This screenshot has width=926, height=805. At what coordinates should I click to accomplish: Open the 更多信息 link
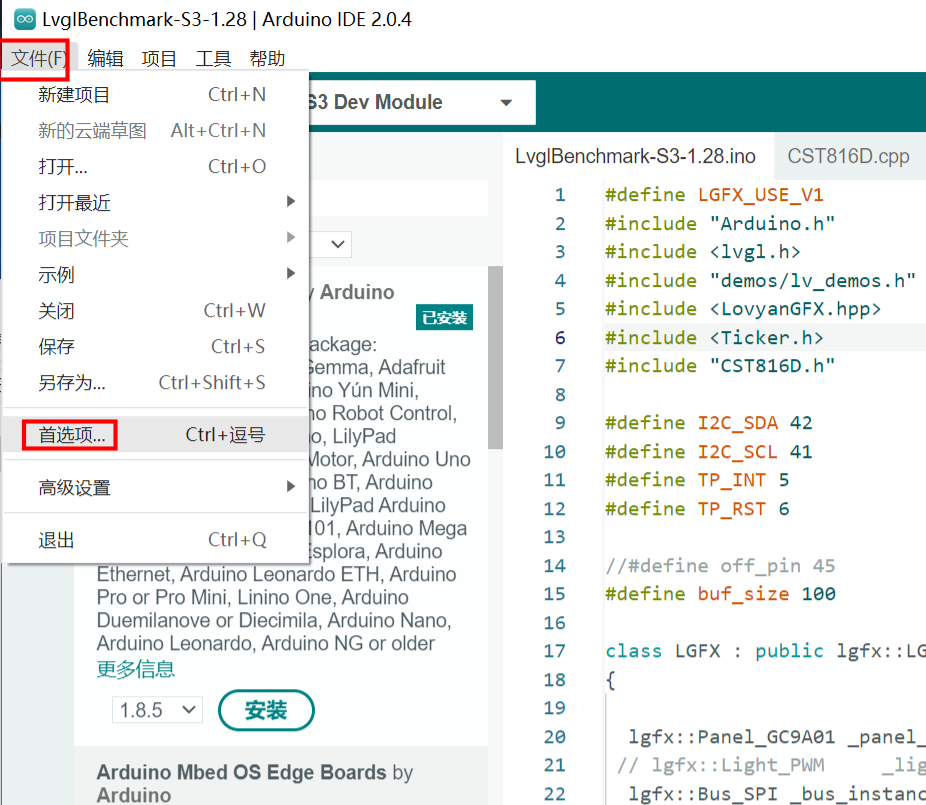tap(136, 669)
